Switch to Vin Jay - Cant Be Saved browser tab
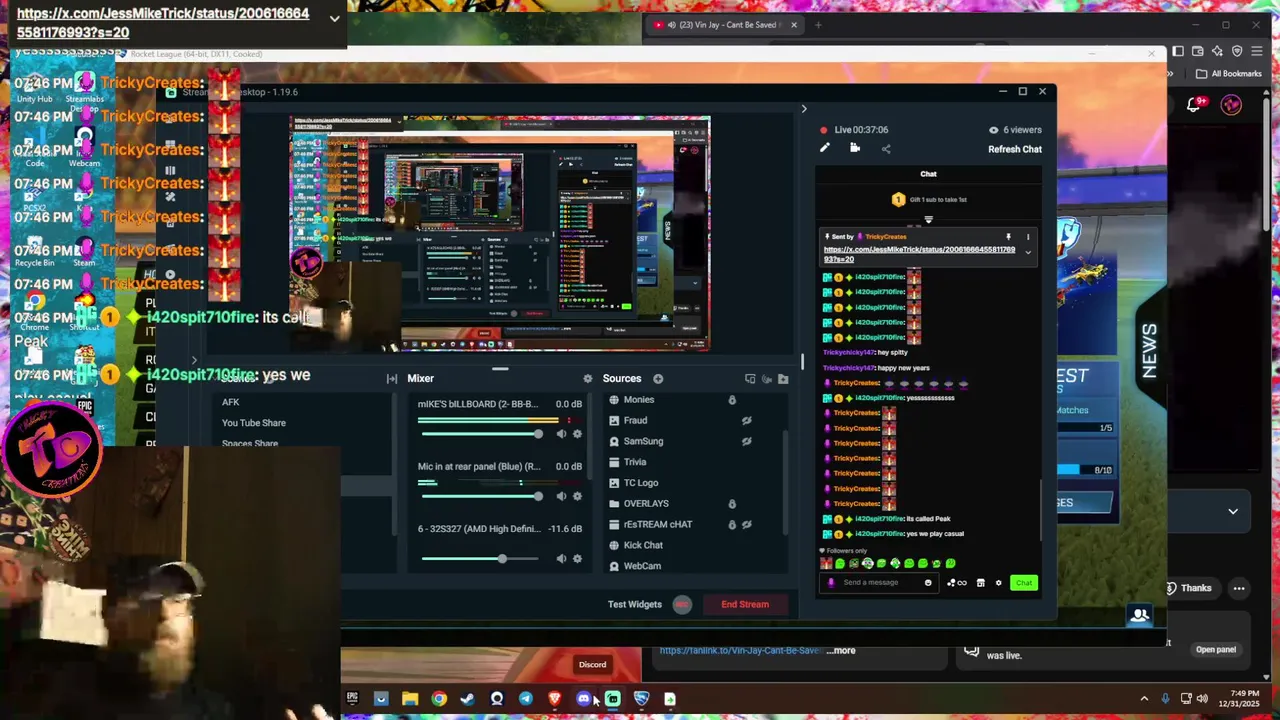This screenshot has height=720, width=1280. tap(722, 25)
